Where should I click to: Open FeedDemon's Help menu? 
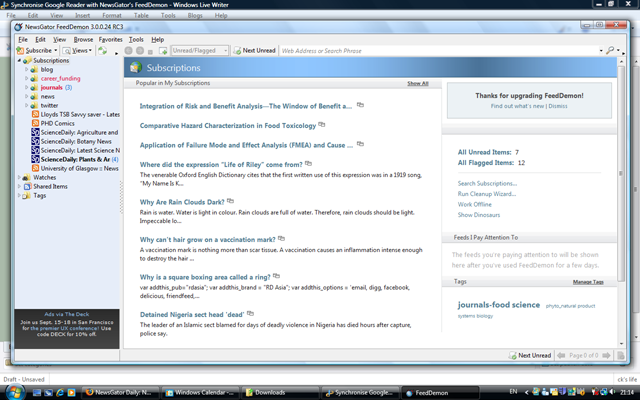[x=158, y=40]
